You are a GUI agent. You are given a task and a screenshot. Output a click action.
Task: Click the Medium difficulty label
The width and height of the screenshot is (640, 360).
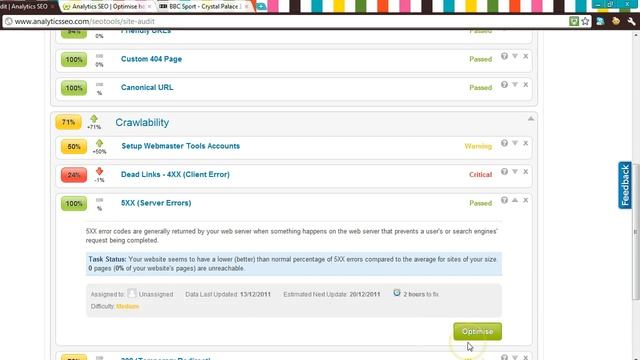(127, 306)
